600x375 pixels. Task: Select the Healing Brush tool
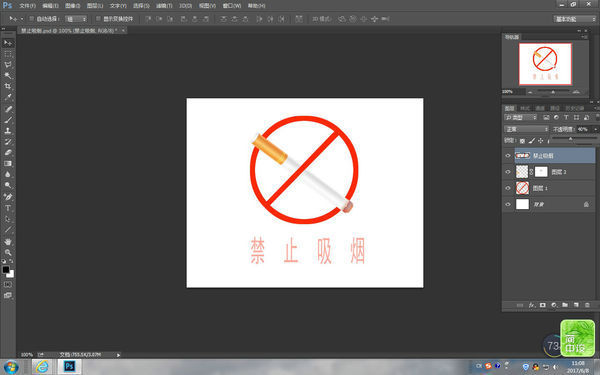[8, 109]
